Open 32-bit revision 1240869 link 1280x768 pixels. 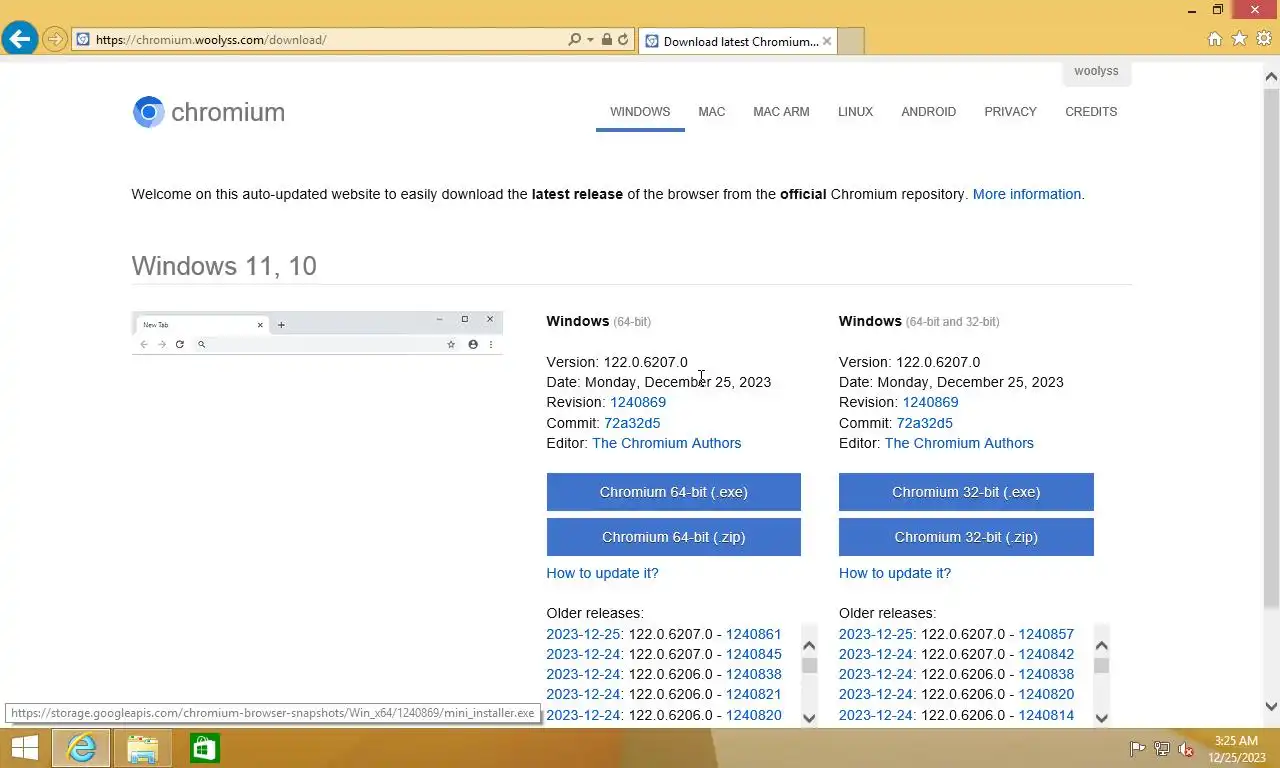click(x=930, y=402)
